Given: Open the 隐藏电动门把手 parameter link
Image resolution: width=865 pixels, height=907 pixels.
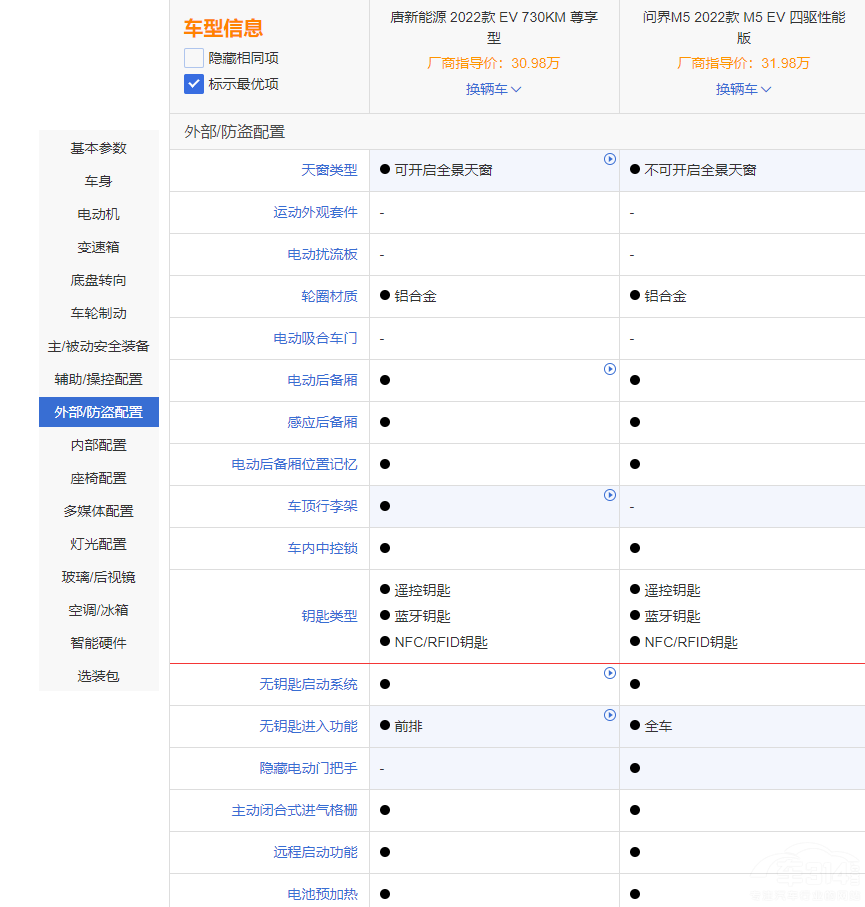Looking at the screenshot, I should (x=308, y=768).
